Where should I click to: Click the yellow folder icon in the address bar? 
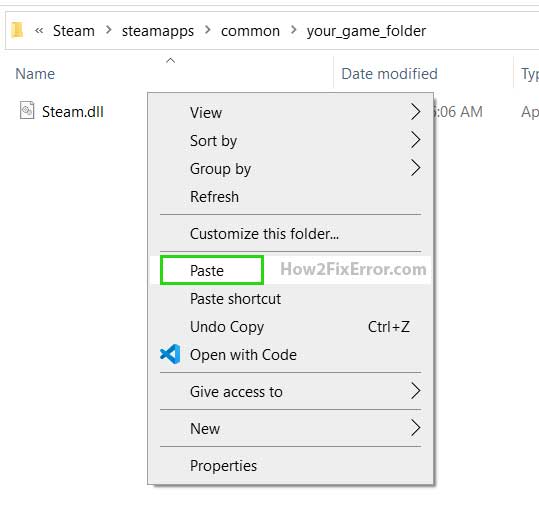pos(17,30)
